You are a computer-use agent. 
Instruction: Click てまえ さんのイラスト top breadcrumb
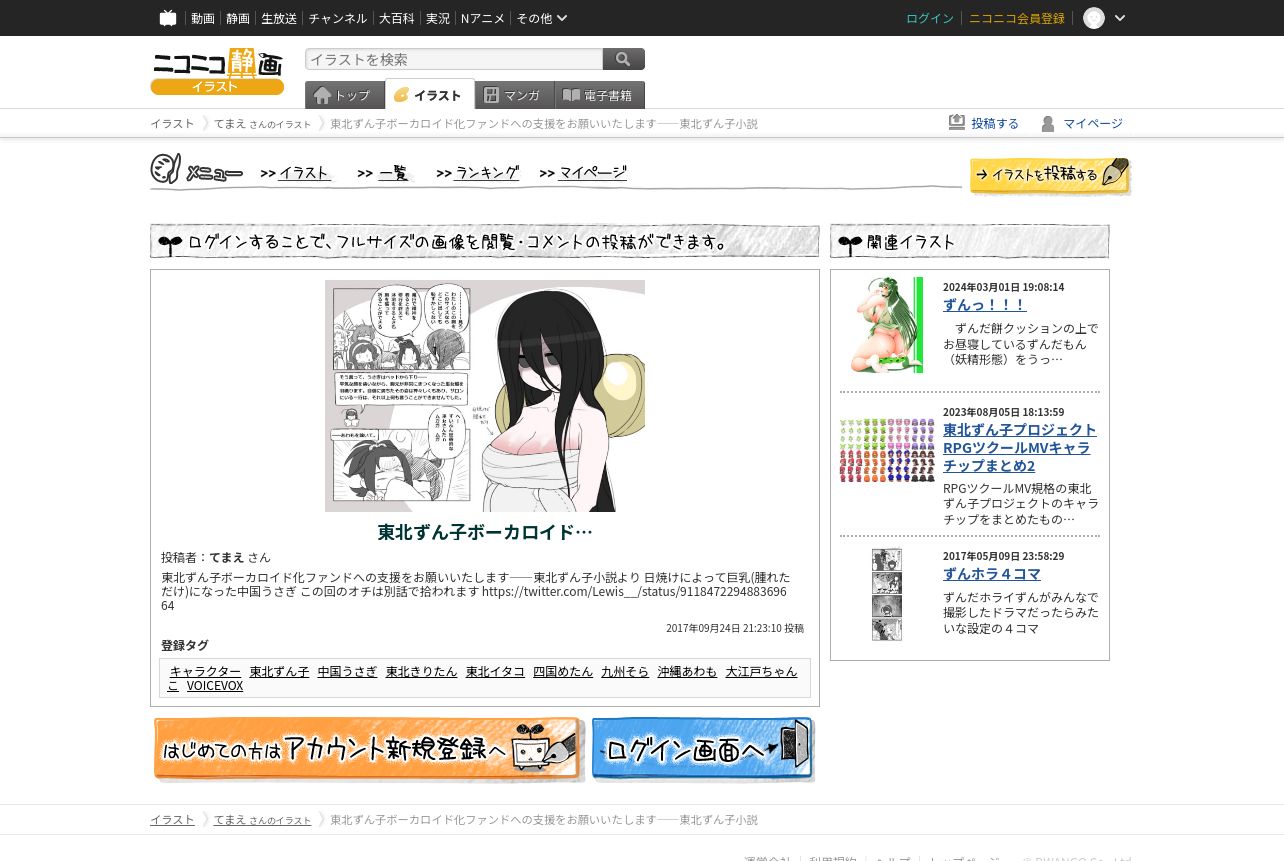click(x=262, y=123)
